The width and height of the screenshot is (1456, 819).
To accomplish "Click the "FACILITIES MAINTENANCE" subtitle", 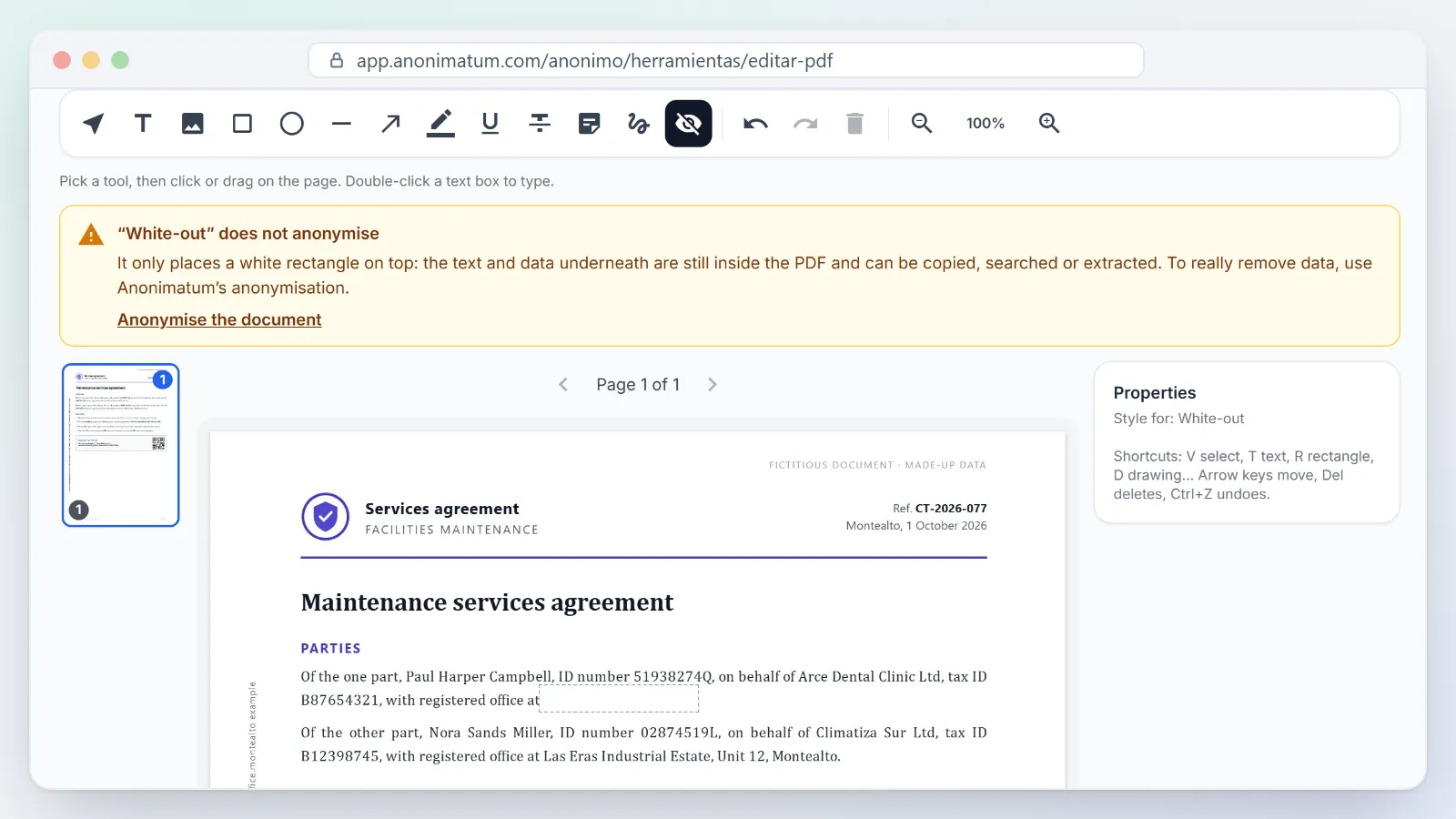I will click(x=452, y=530).
